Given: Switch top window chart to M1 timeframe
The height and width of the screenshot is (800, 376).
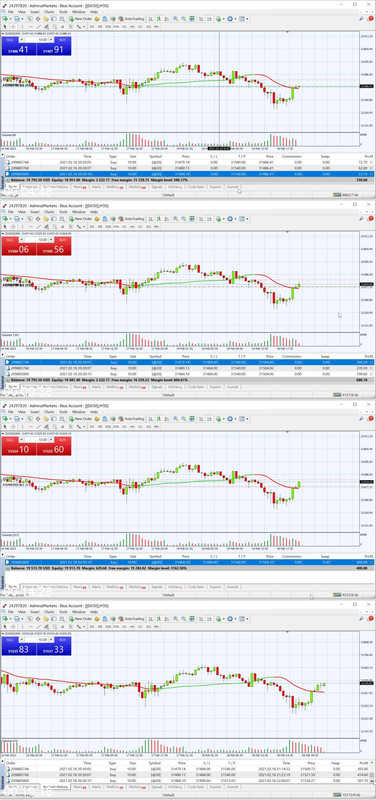Looking at the screenshot, I should (92, 26).
